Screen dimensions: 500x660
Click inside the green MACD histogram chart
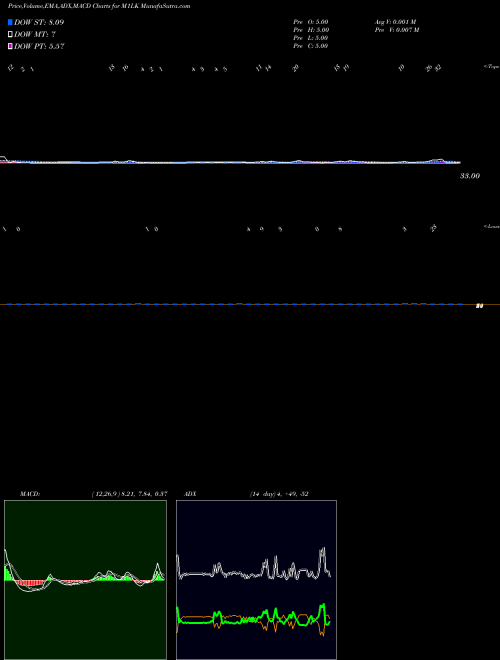tap(85, 580)
